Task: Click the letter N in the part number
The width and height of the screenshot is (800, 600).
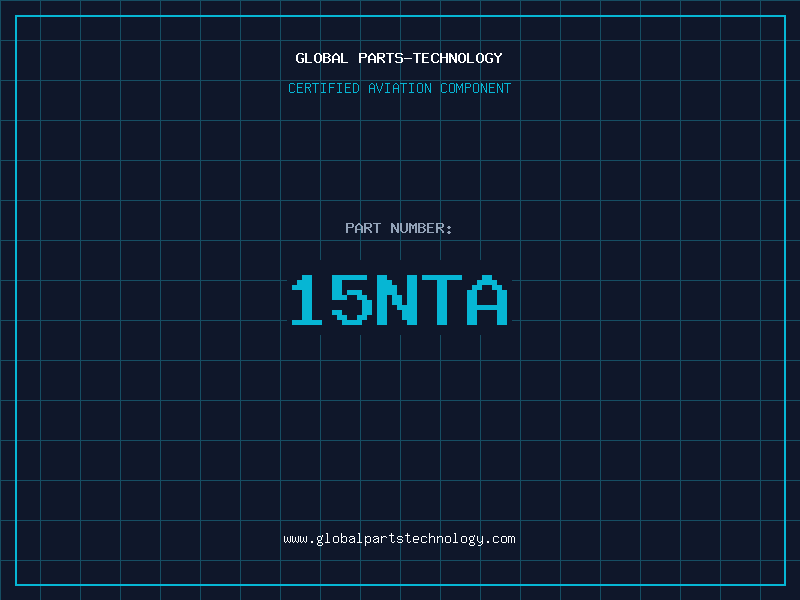Action: pos(397,300)
